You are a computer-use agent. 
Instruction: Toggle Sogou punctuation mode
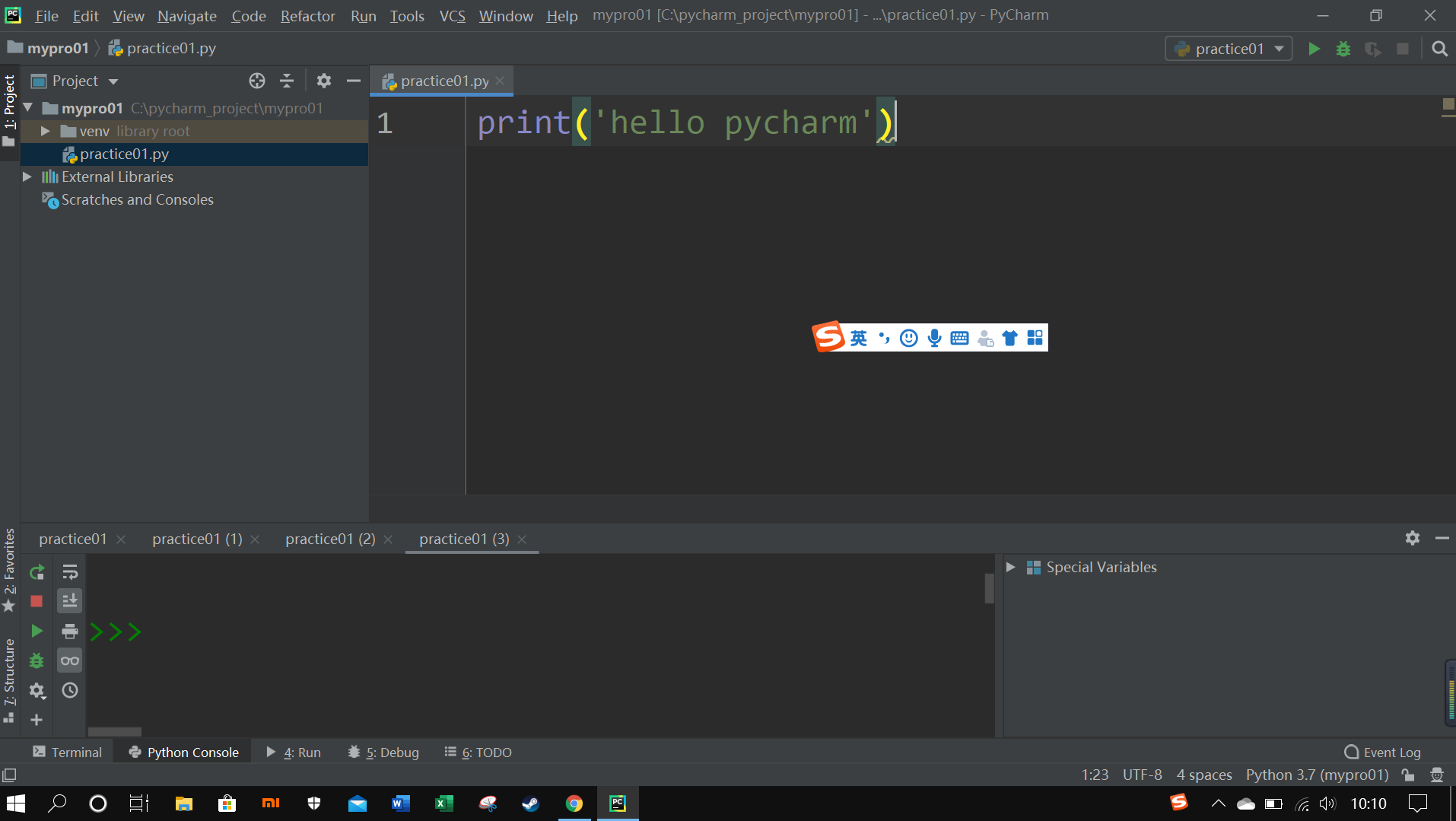pyautogui.click(x=884, y=338)
